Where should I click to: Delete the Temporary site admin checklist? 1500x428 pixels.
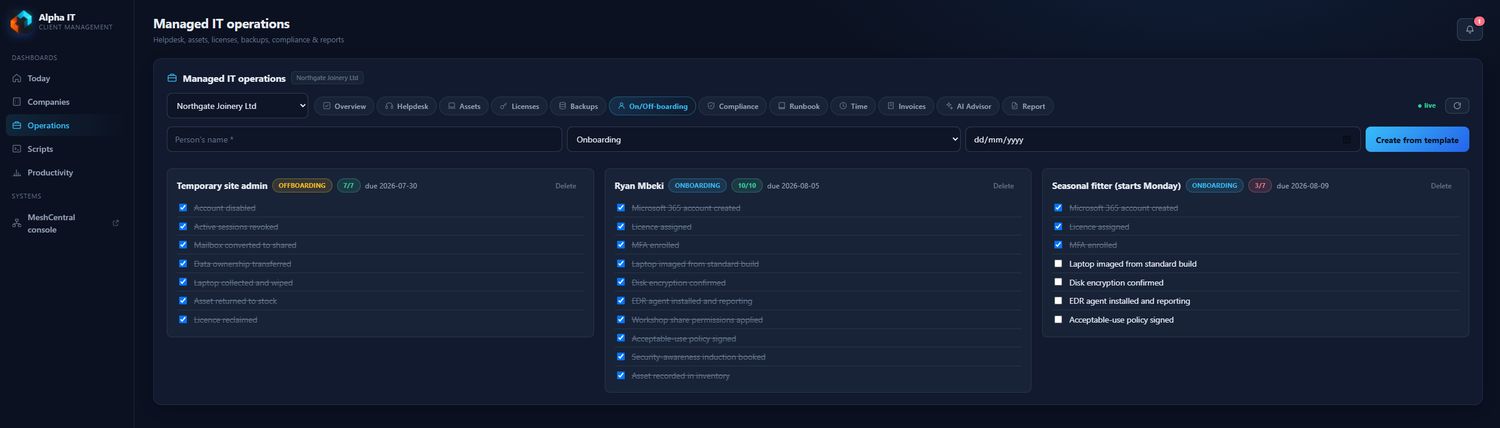(x=565, y=185)
